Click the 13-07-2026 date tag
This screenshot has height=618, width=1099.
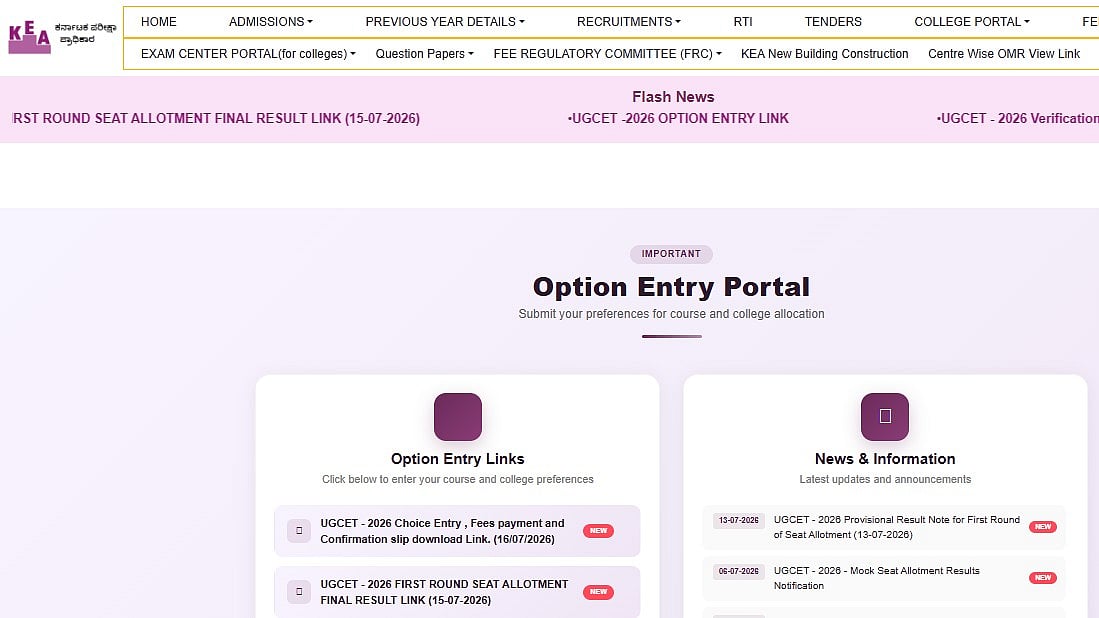pyautogui.click(x=739, y=521)
